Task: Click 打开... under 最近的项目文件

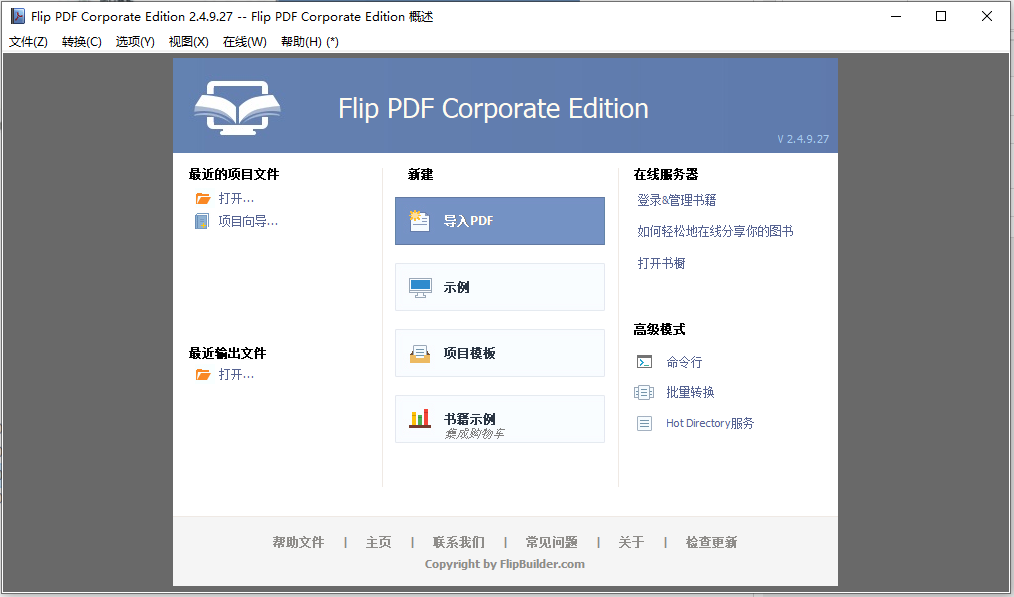Action: point(236,199)
